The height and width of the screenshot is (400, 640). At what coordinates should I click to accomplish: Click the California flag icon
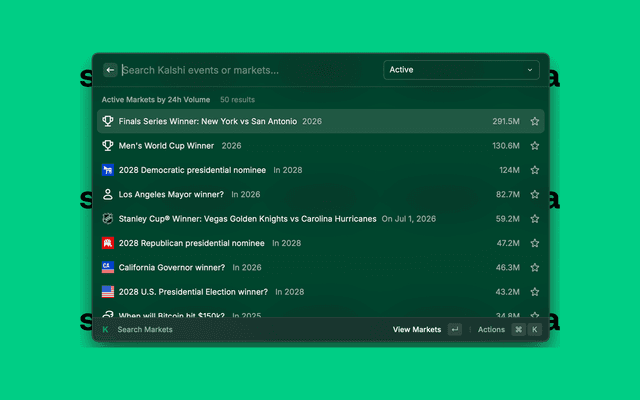click(x=108, y=267)
